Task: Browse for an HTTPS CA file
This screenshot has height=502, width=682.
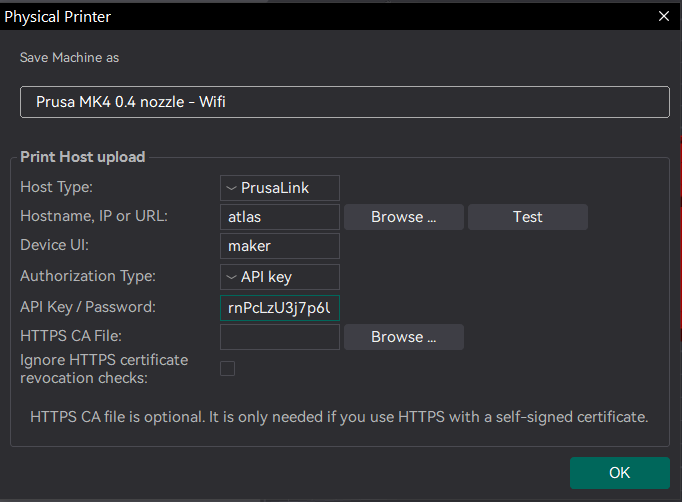Action: coord(403,337)
